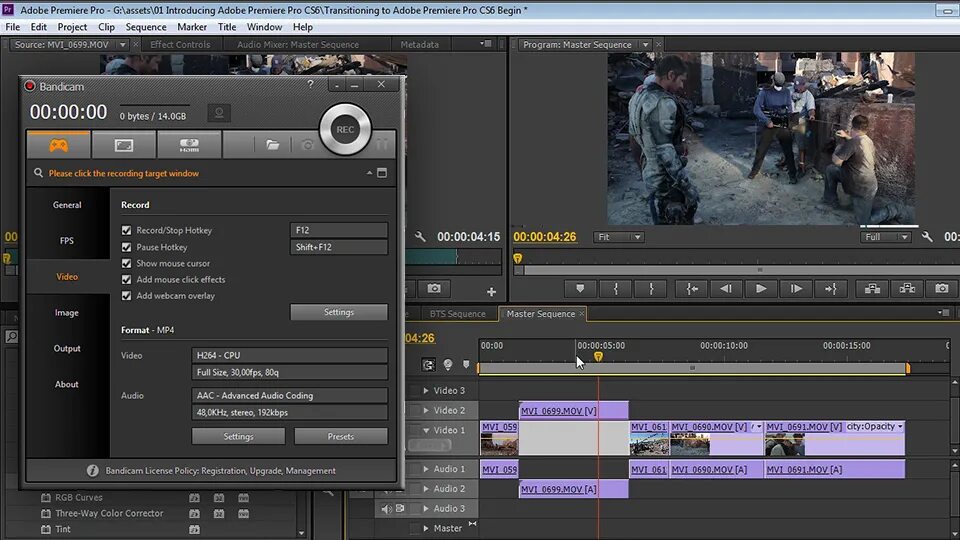
Task: Click Format section Settings button
Action: pos(238,437)
